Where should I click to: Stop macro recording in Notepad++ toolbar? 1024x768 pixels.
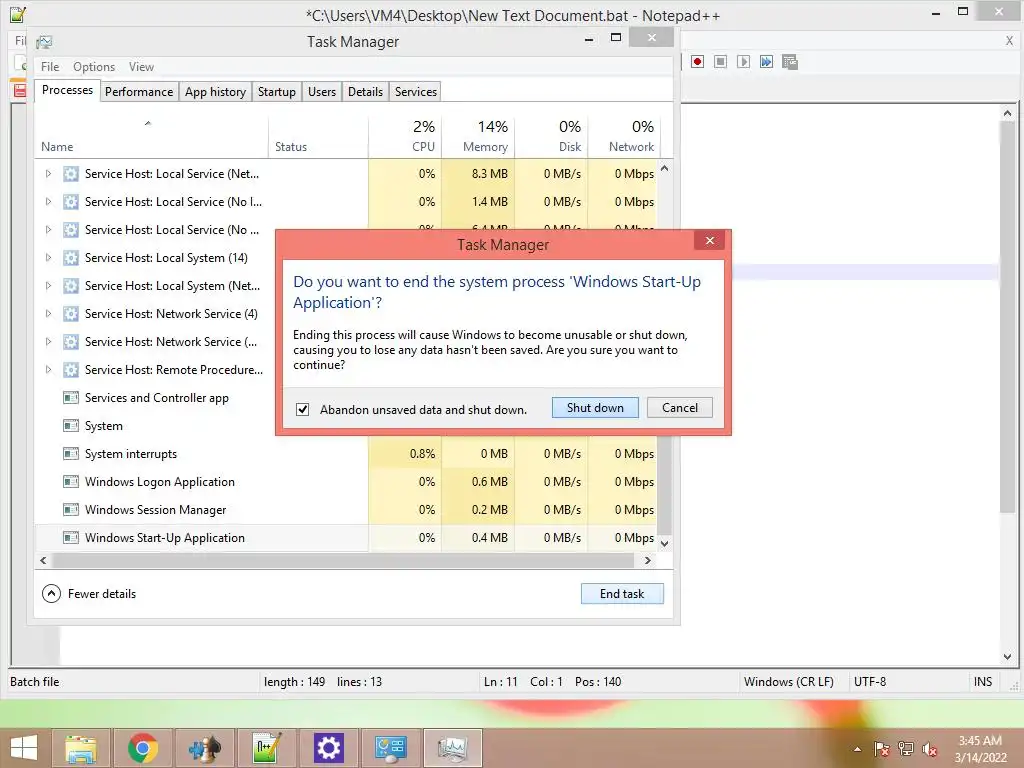coord(720,61)
